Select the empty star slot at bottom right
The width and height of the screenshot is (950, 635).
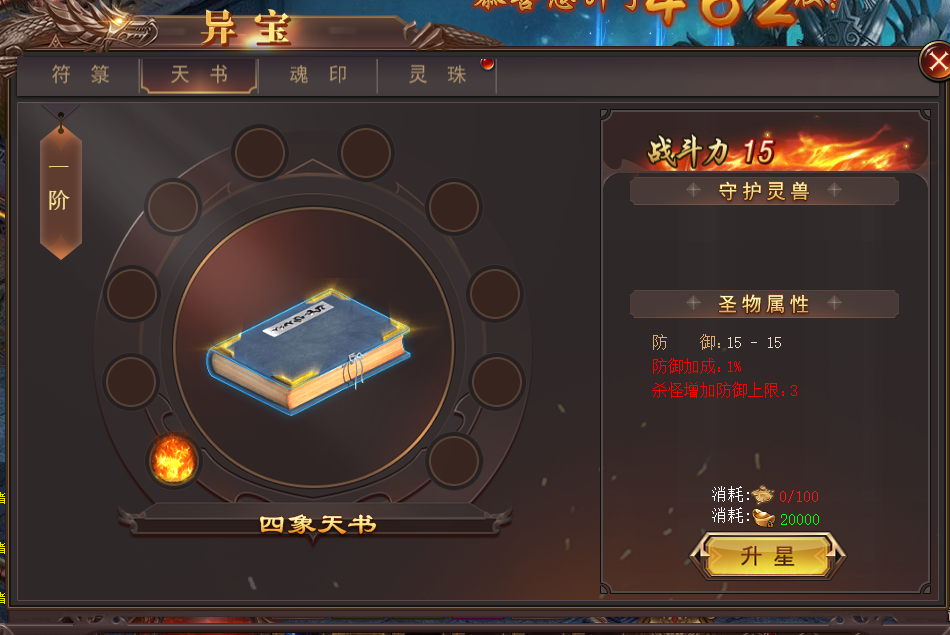point(454,460)
